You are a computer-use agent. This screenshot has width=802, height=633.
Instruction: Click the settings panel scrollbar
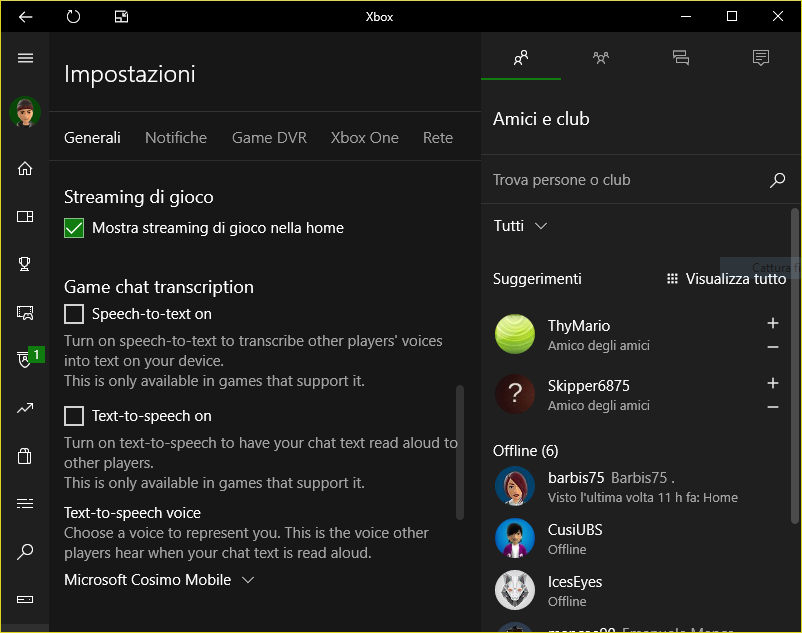459,453
